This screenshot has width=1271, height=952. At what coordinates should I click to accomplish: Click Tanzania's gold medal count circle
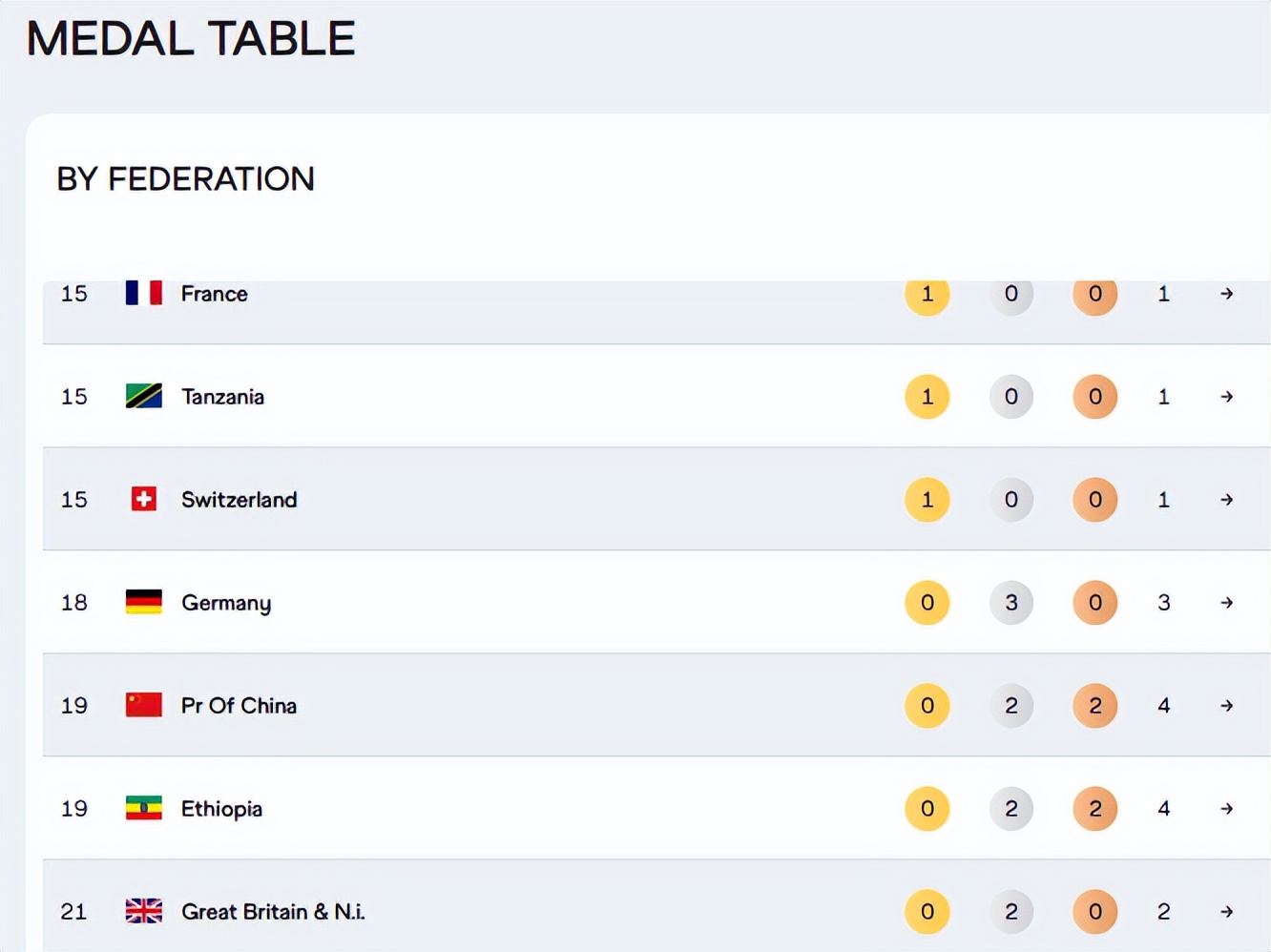tap(927, 397)
